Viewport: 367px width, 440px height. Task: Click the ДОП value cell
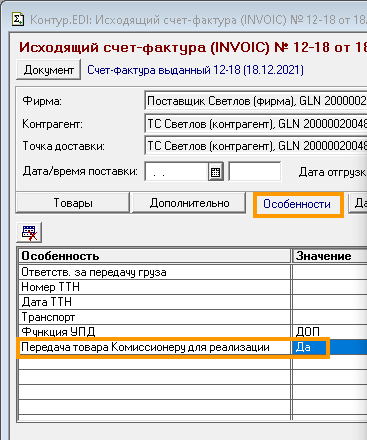pyautogui.click(x=330, y=332)
